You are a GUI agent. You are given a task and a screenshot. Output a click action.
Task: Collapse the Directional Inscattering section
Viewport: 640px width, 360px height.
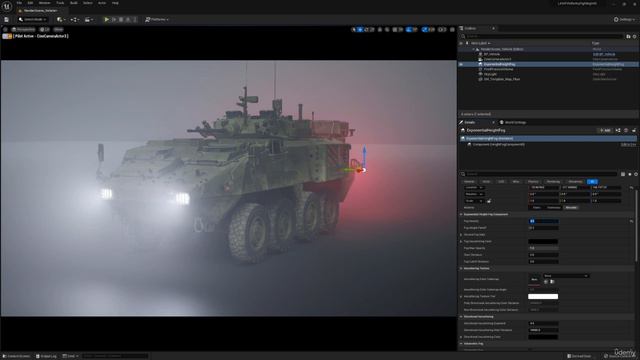coord(462,316)
